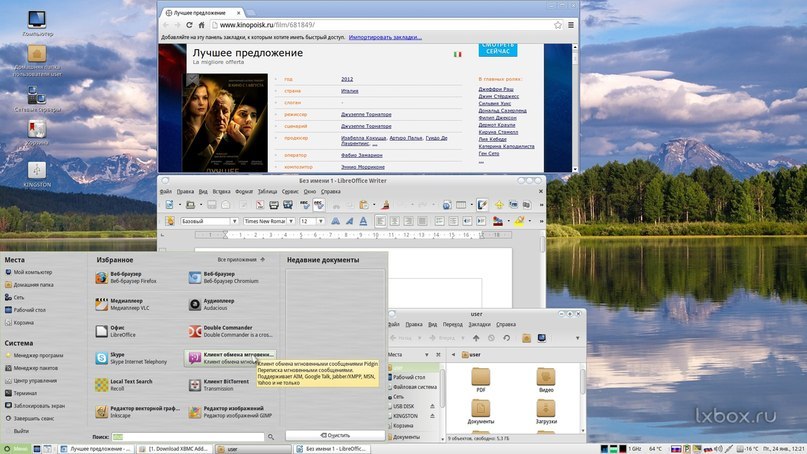The image size is (807, 454).
Task: Click 'Очистить' button under recent documents
Action: pos(334,436)
